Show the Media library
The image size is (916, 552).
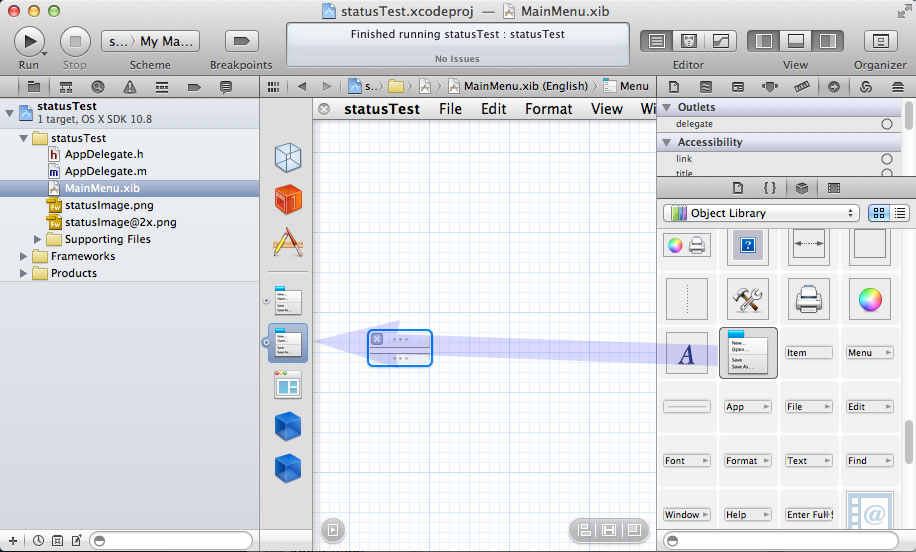(834, 188)
